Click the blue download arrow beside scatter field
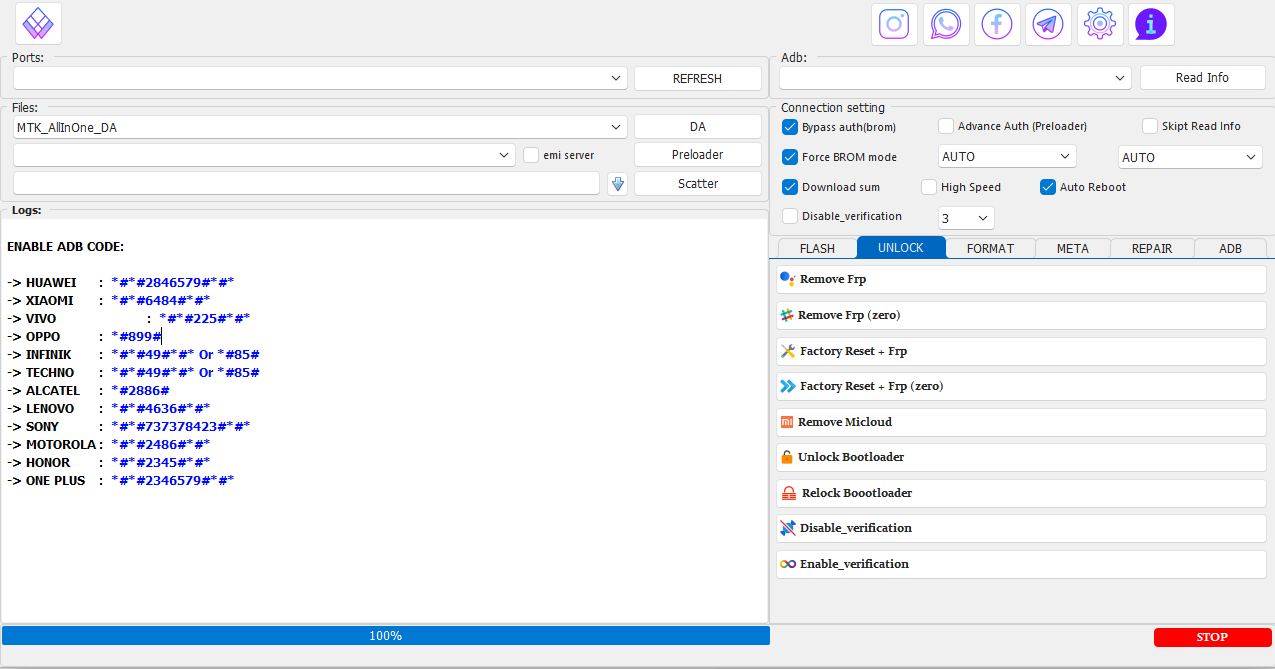 617,184
